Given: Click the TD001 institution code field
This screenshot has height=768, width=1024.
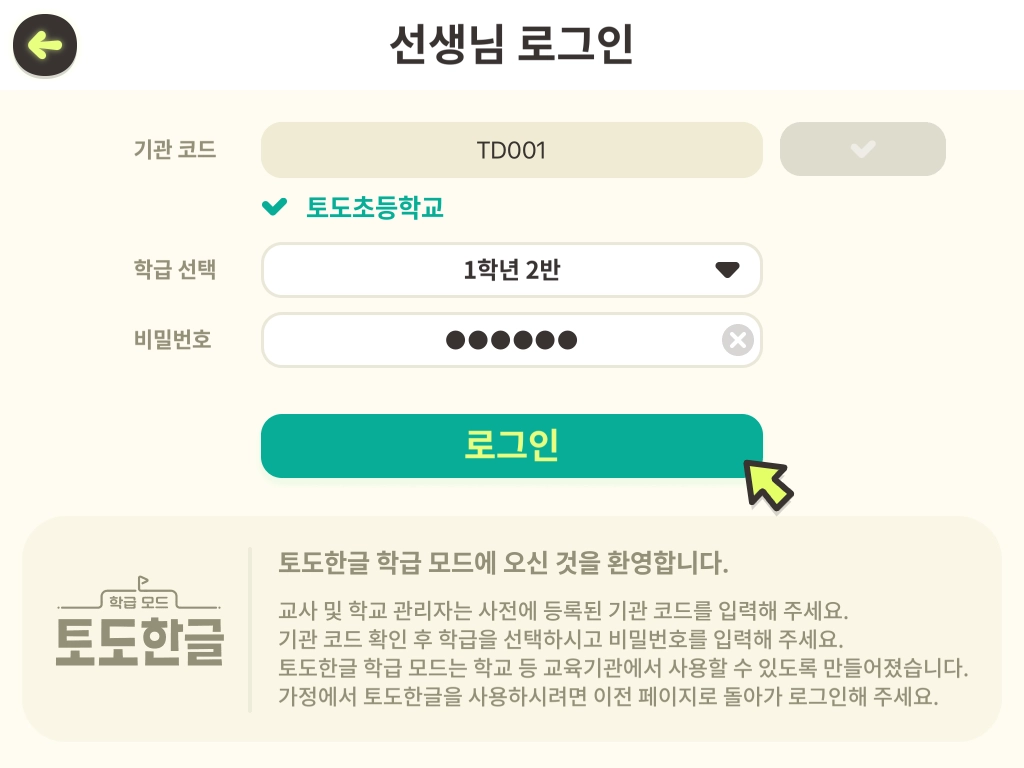Looking at the screenshot, I should tap(511, 150).
